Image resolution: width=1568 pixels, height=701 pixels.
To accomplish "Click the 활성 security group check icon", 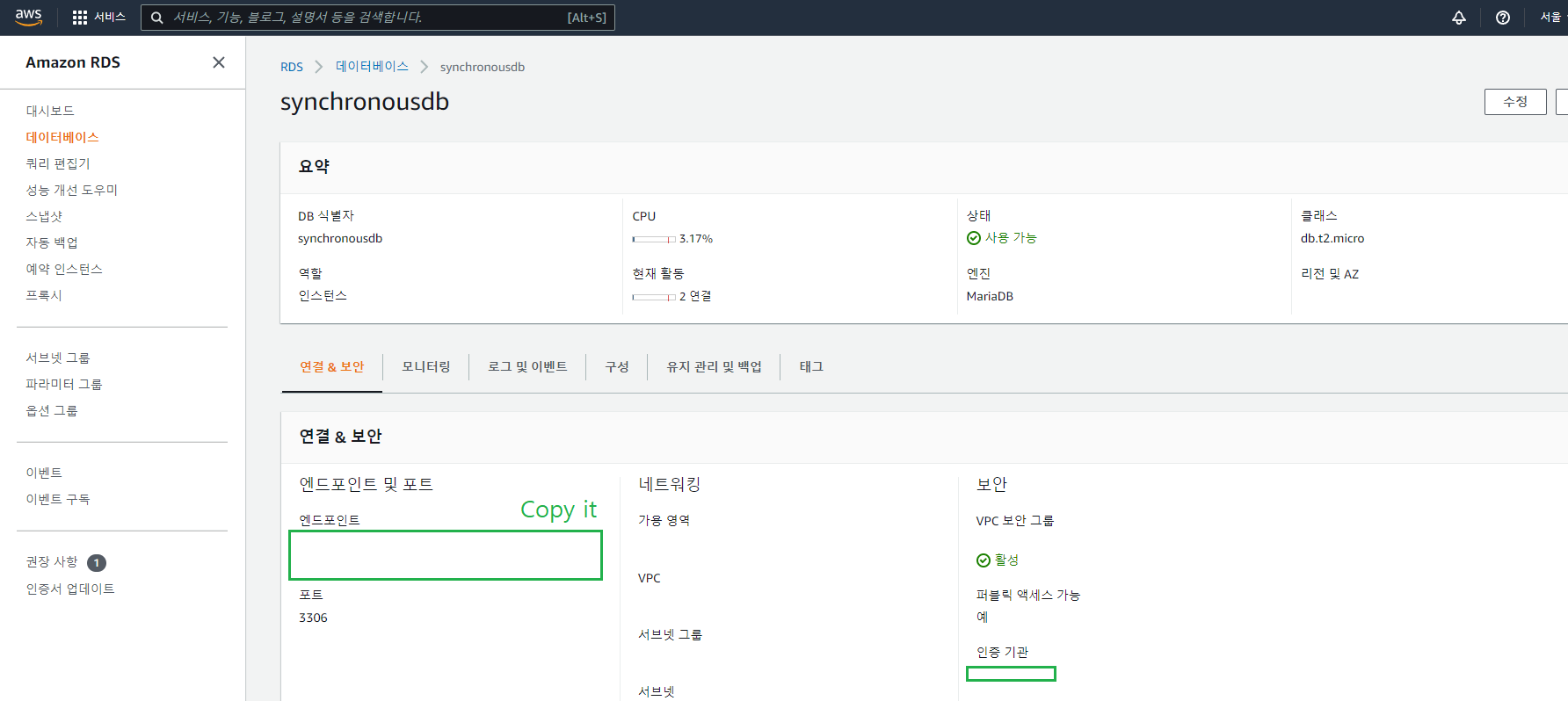I will 984,560.
